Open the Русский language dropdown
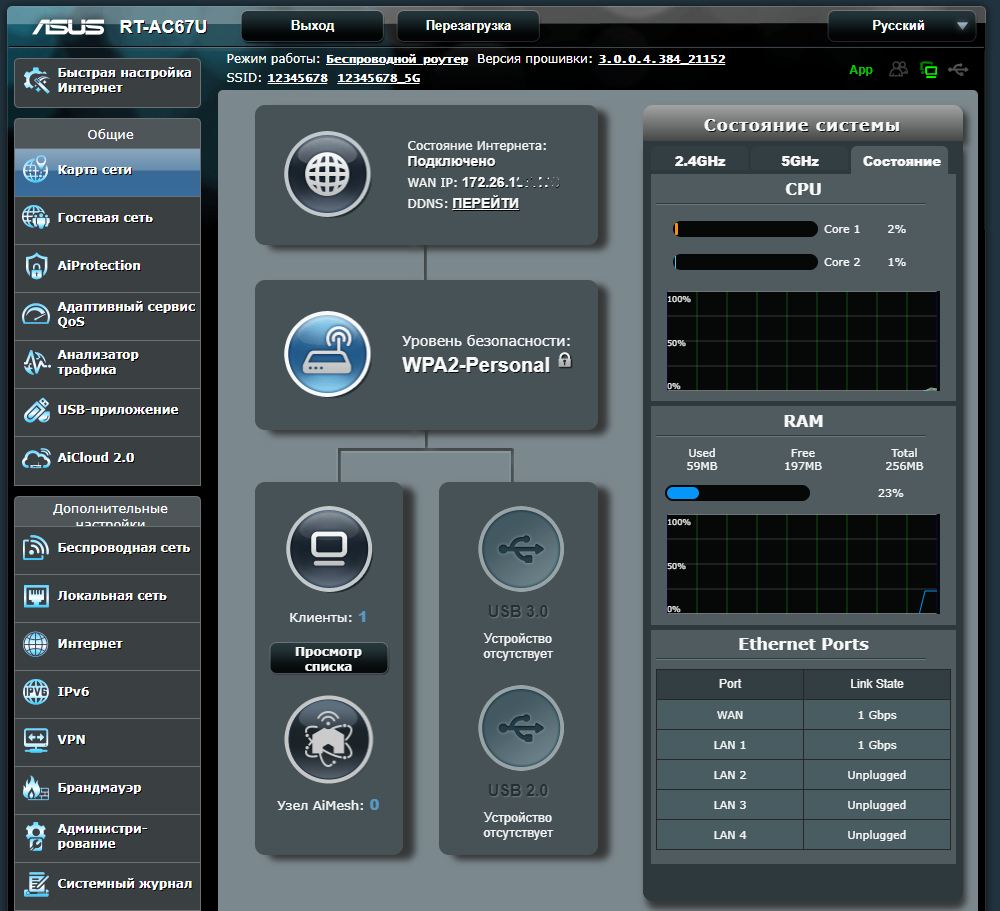 pyautogui.click(x=901, y=26)
